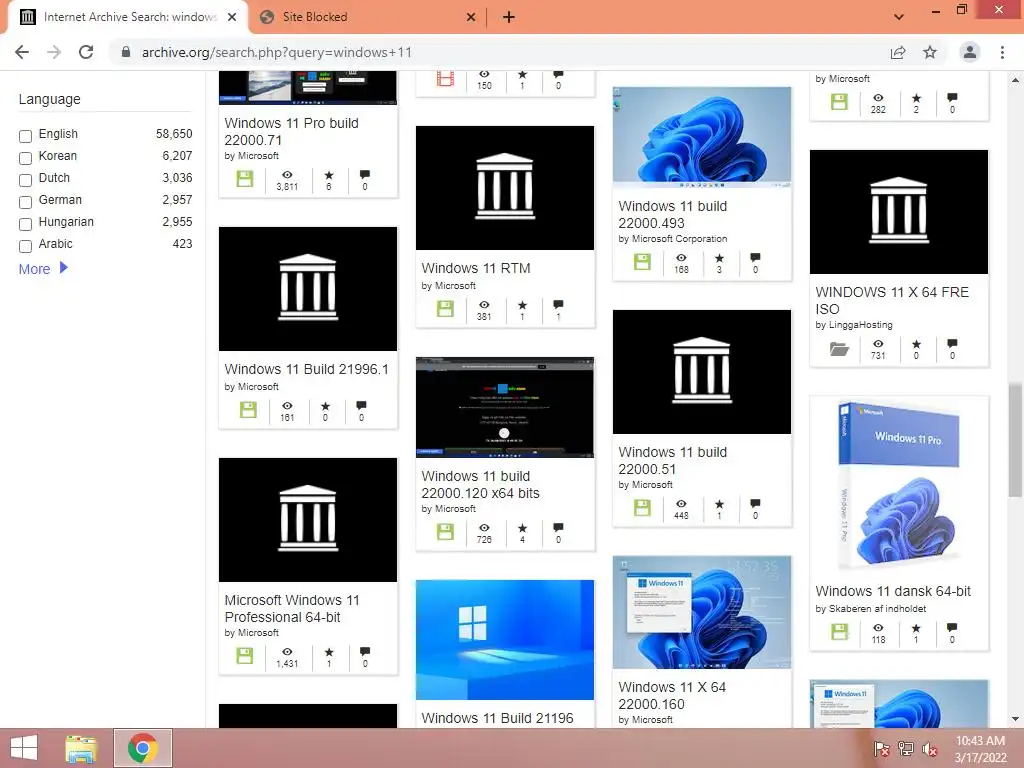
Task: Click comment bubble icon on Windows 11 RTM card
Action: [x=558, y=304]
